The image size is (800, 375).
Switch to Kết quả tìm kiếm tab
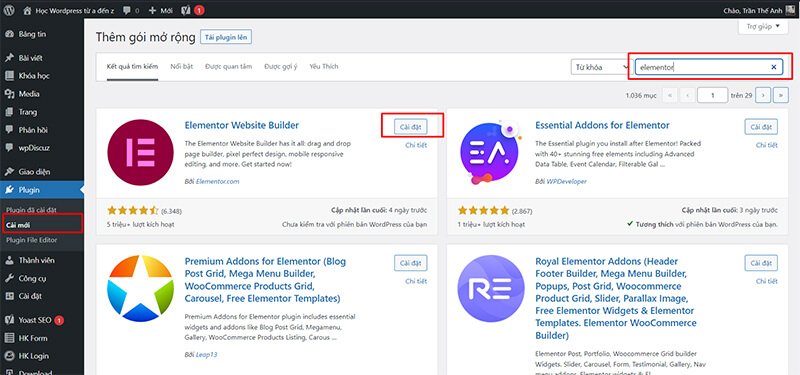click(132, 67)
